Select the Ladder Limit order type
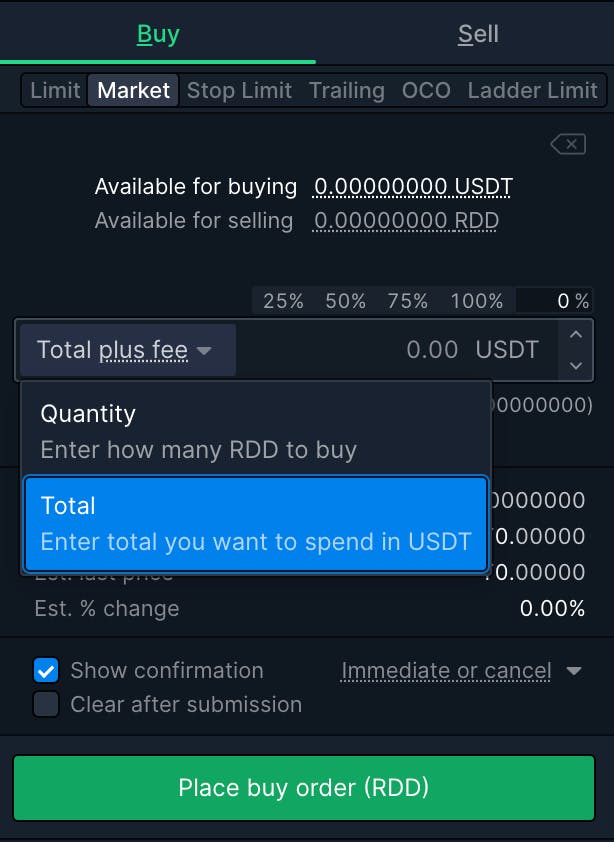 click(532, 90)
